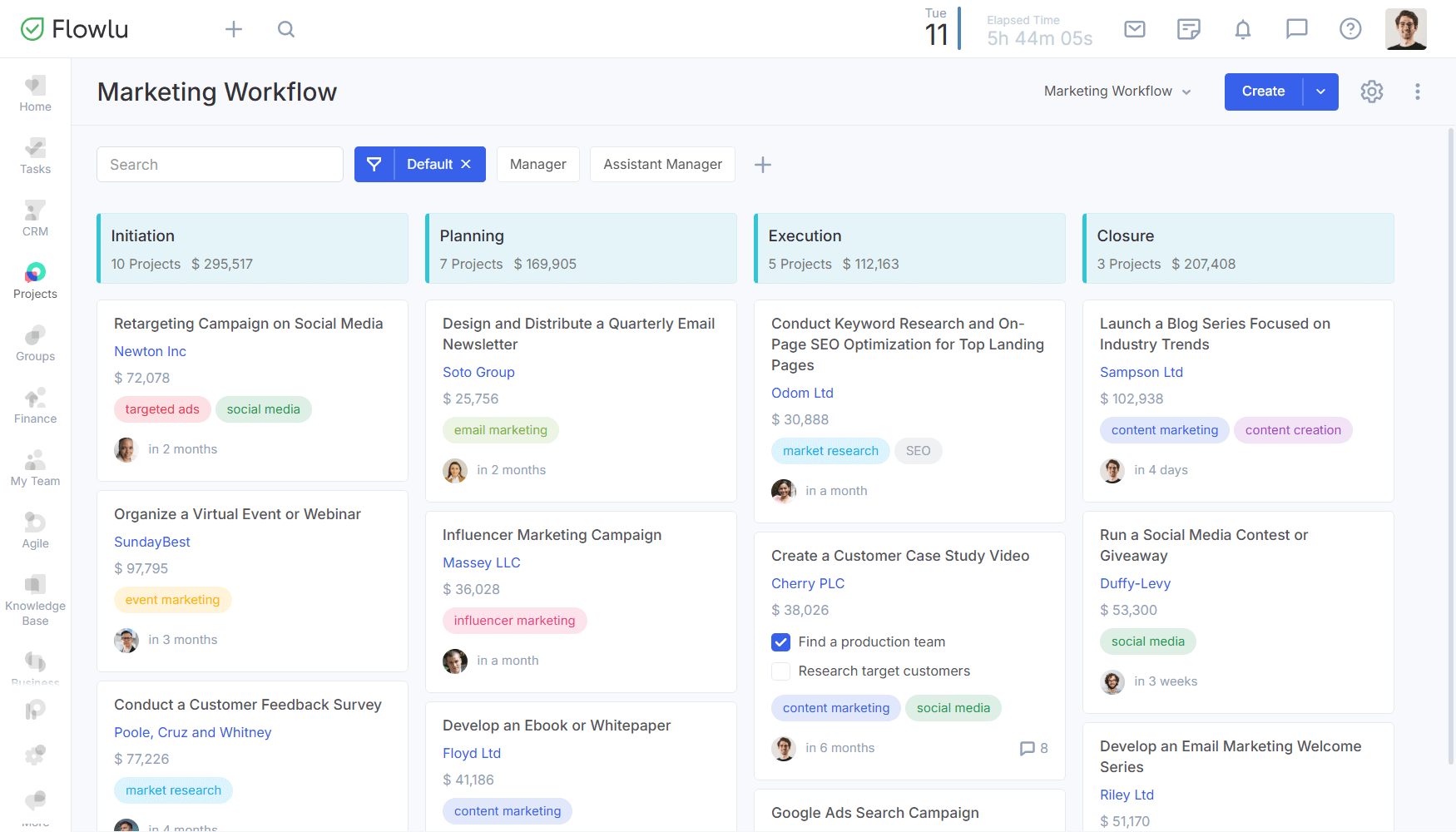This screenshot has height=832, width=1456.
Task: Open the notifications bell
Action: [x=1243, y=28]
